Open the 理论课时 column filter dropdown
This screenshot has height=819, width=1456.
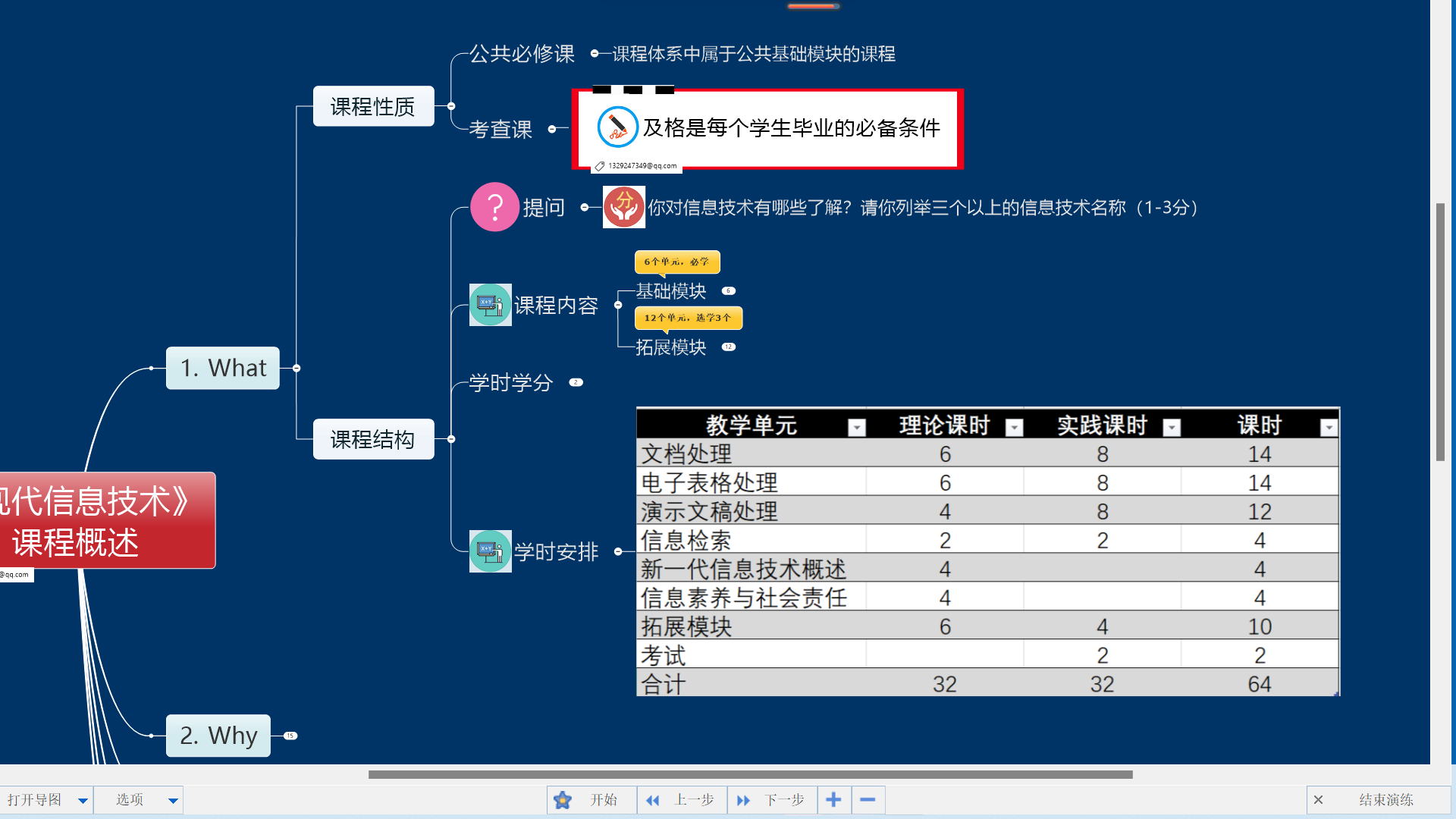click(1014, 428)
